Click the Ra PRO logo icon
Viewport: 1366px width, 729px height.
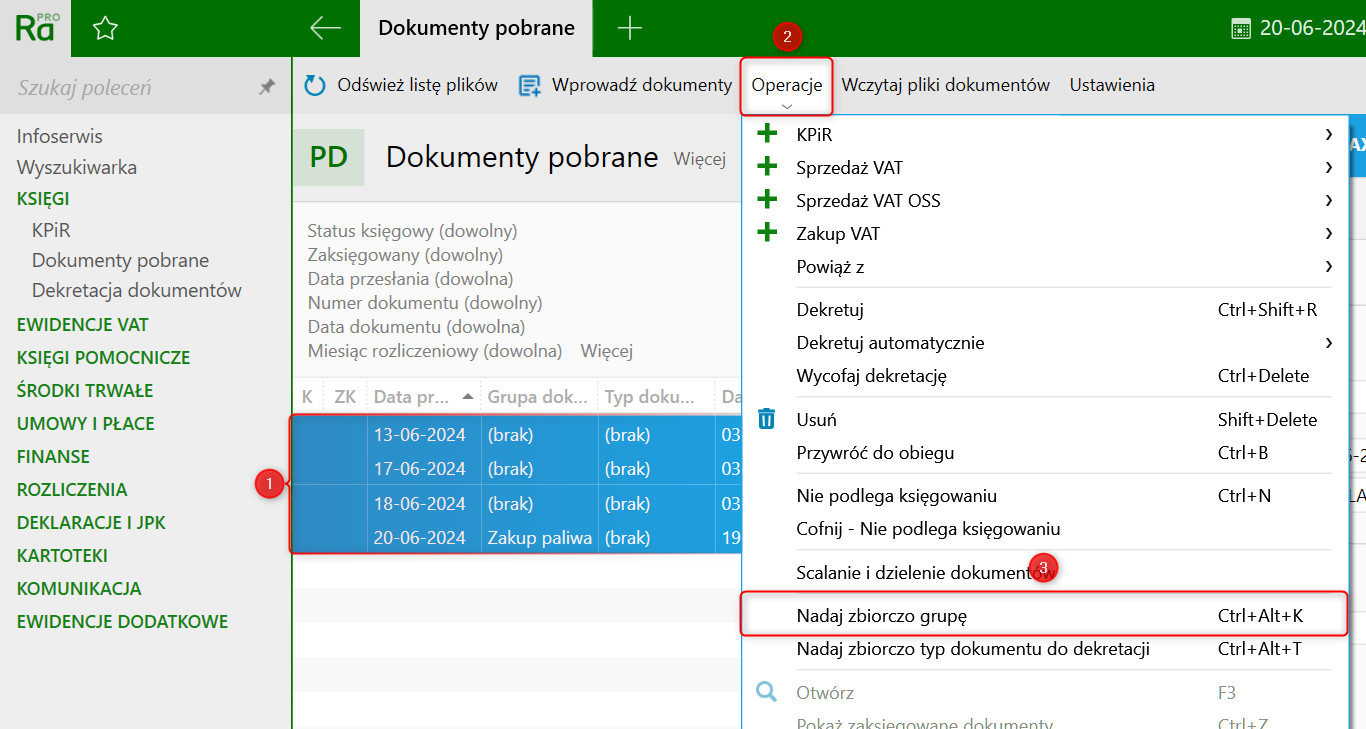pos(35,28)
